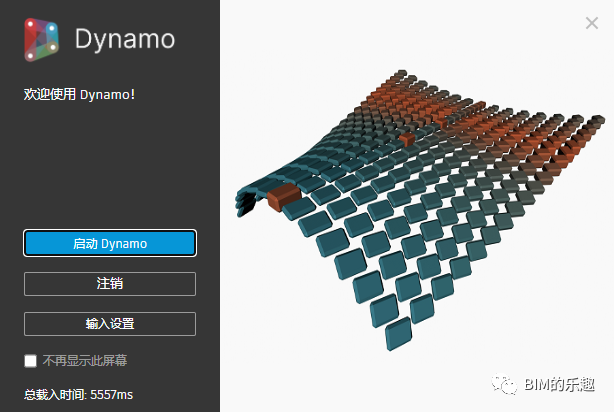Click the 注销 sign-out button

110,284
